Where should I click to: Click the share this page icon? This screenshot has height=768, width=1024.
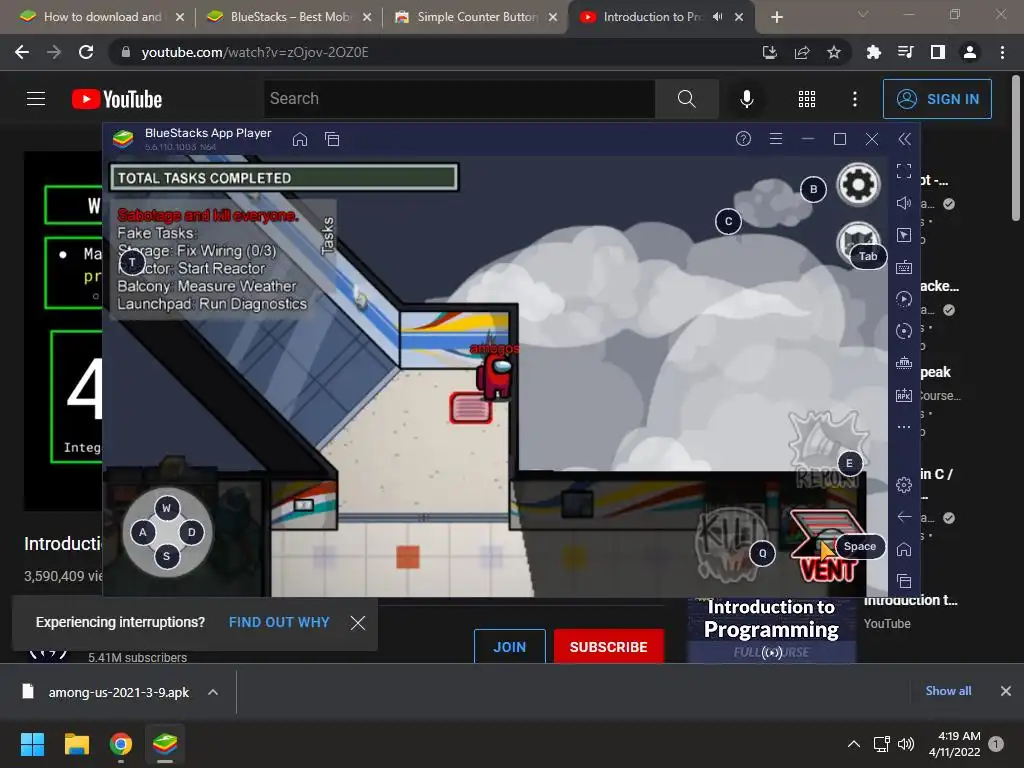[x=802, y=52]
